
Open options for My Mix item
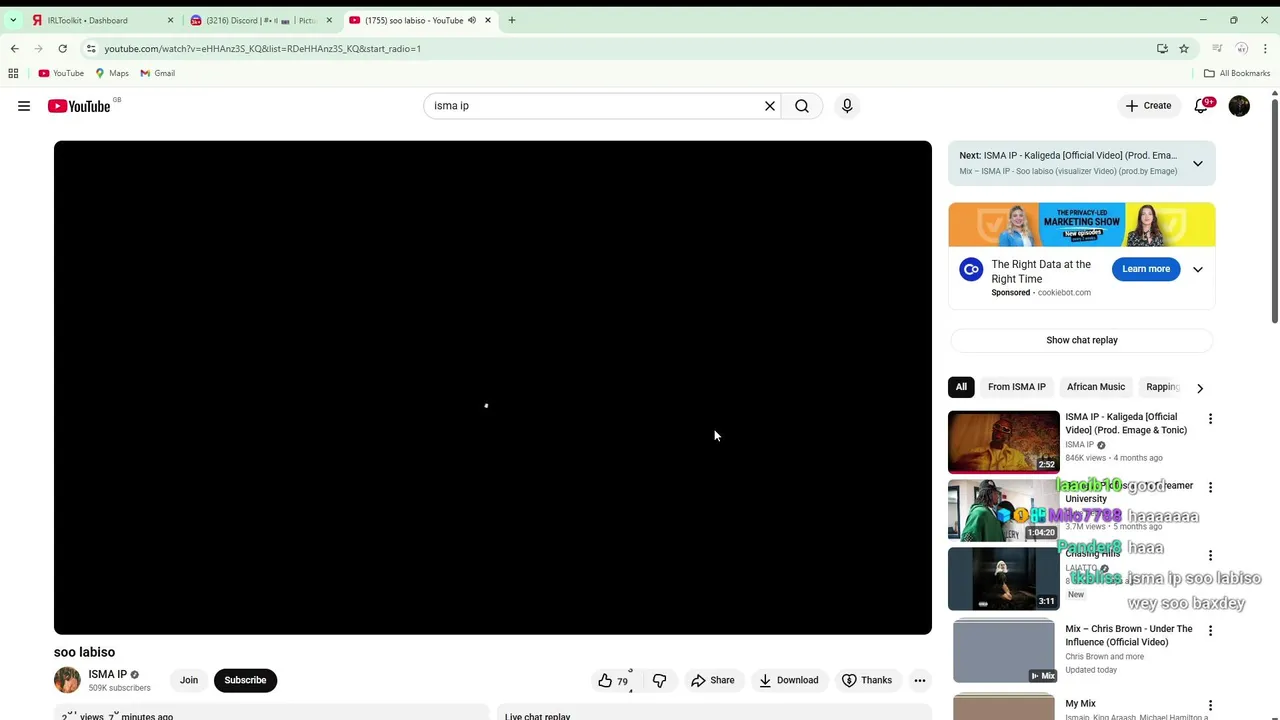pyautogui.click(x=1210, y=705)
